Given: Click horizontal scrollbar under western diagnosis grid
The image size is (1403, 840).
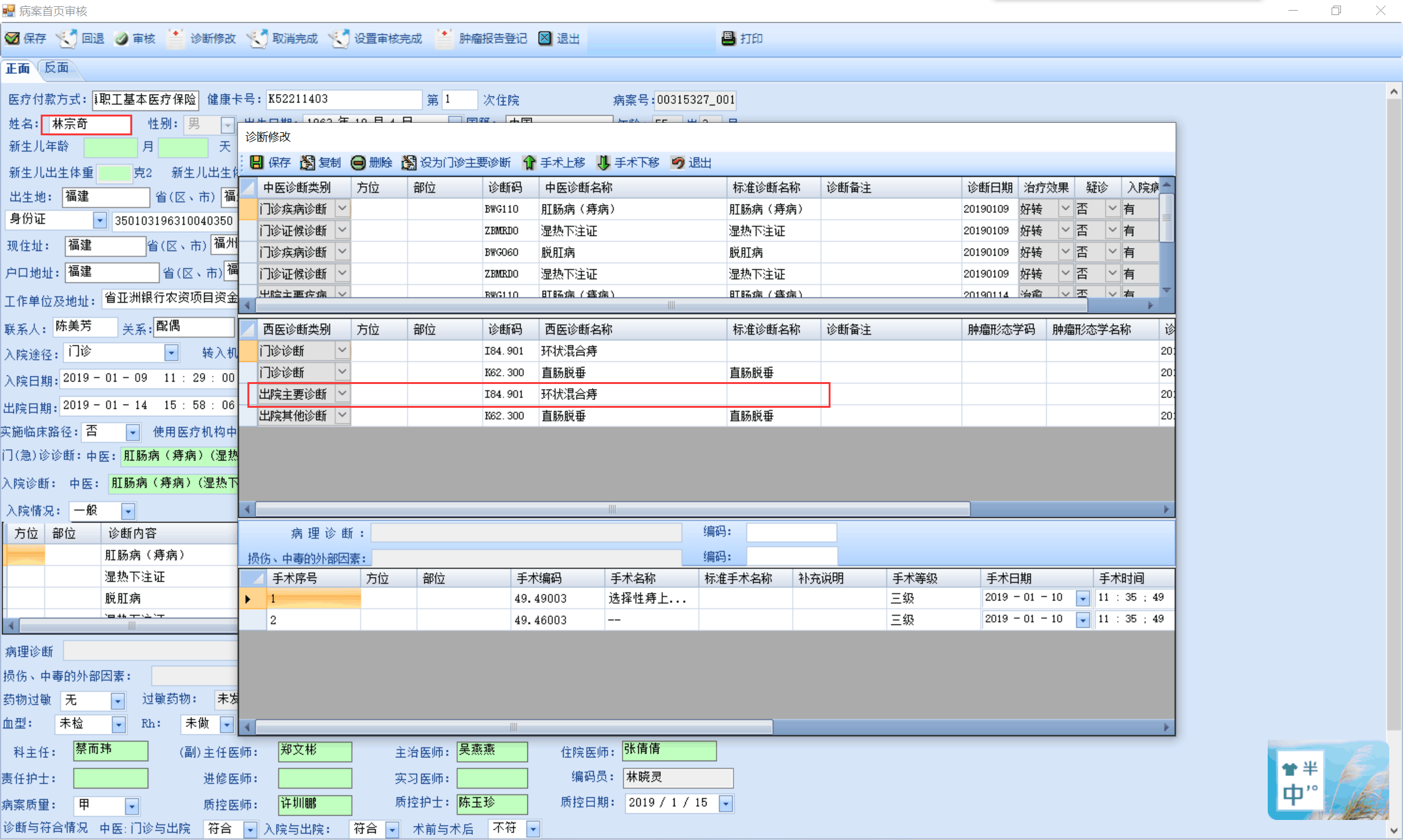Looking at the screenshot, I should 613,509.
